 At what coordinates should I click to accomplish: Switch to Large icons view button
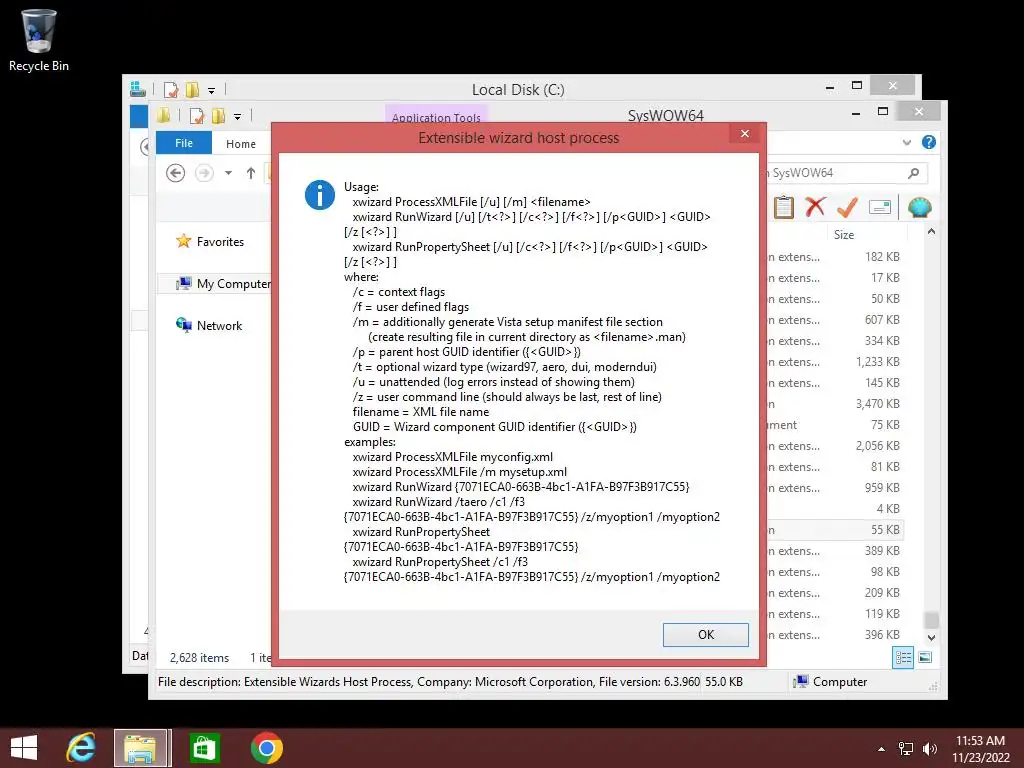pyautogui.click(x=925, y=658)
